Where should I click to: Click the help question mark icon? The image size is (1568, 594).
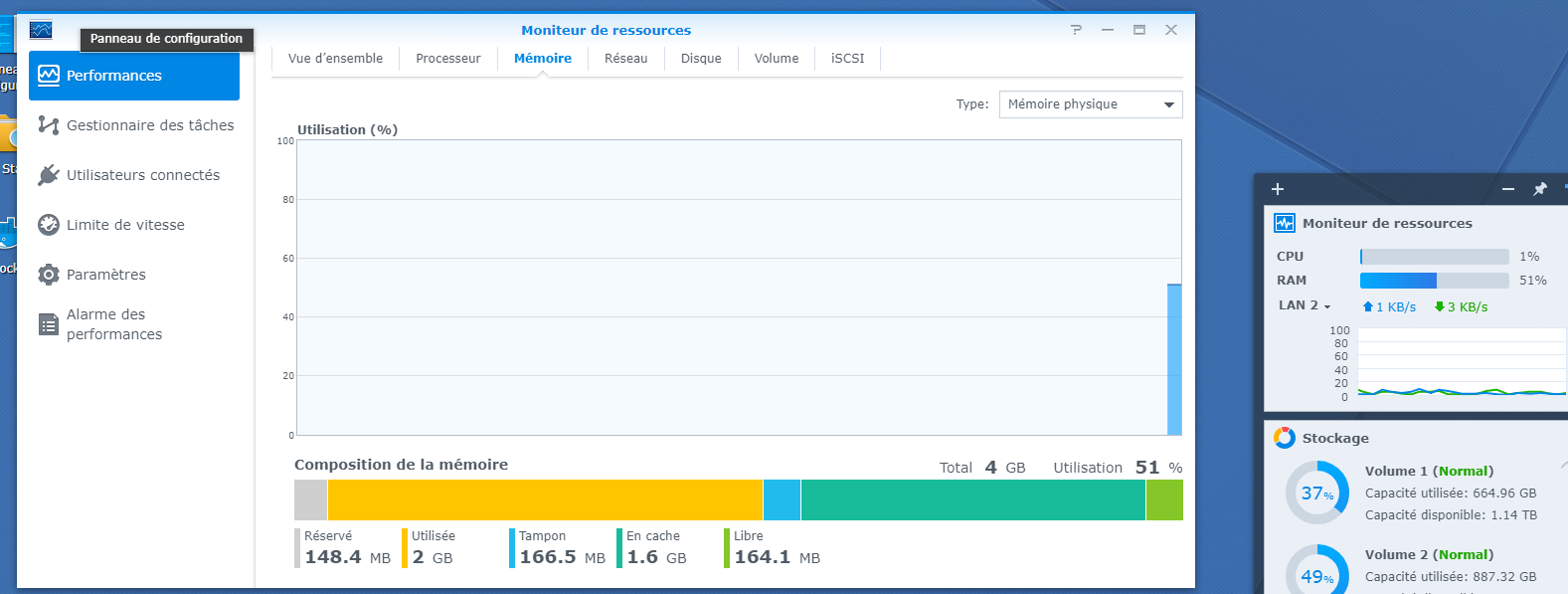point(1076,30)
